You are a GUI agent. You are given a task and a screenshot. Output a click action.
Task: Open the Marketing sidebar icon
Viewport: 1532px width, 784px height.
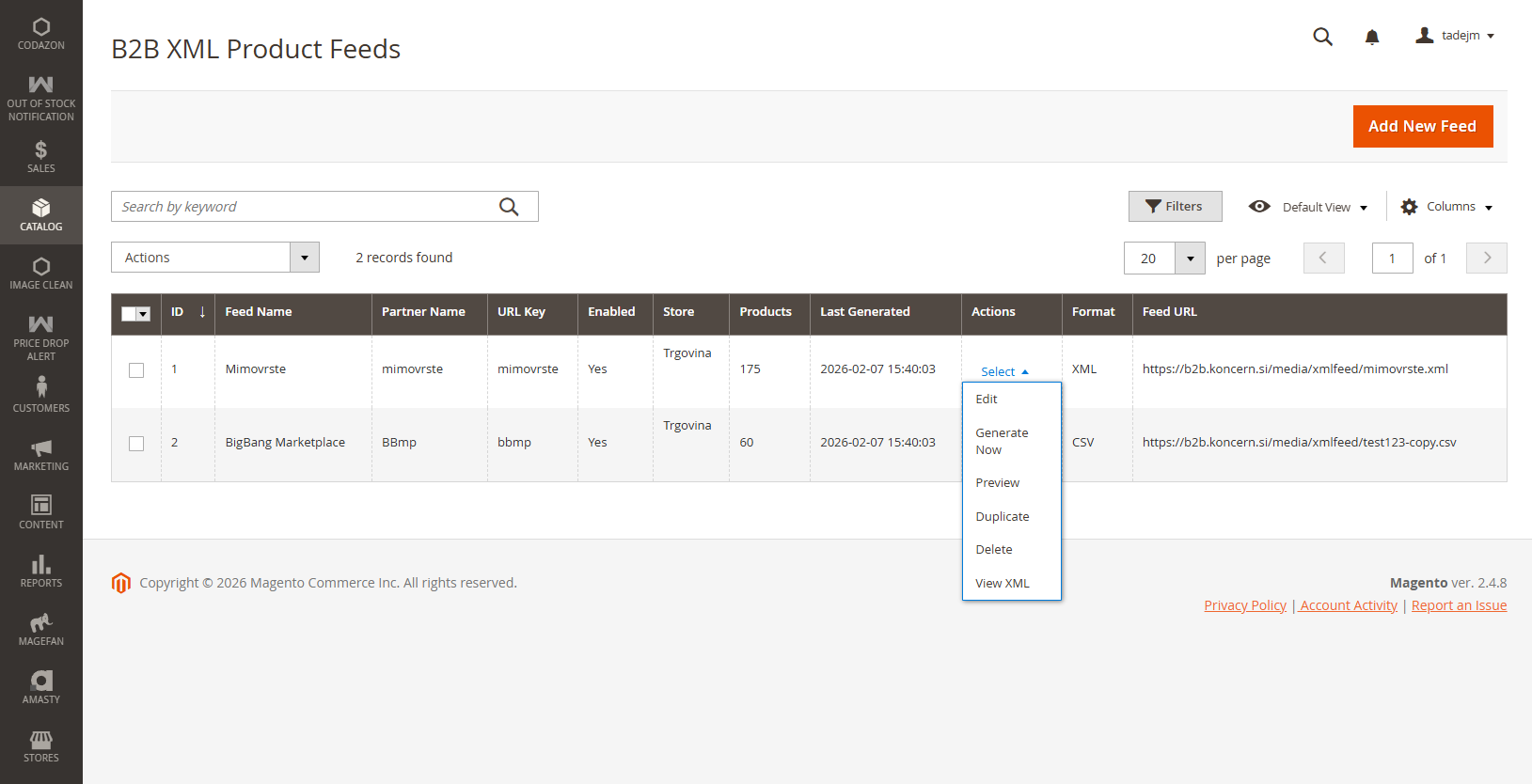[40, 455]
